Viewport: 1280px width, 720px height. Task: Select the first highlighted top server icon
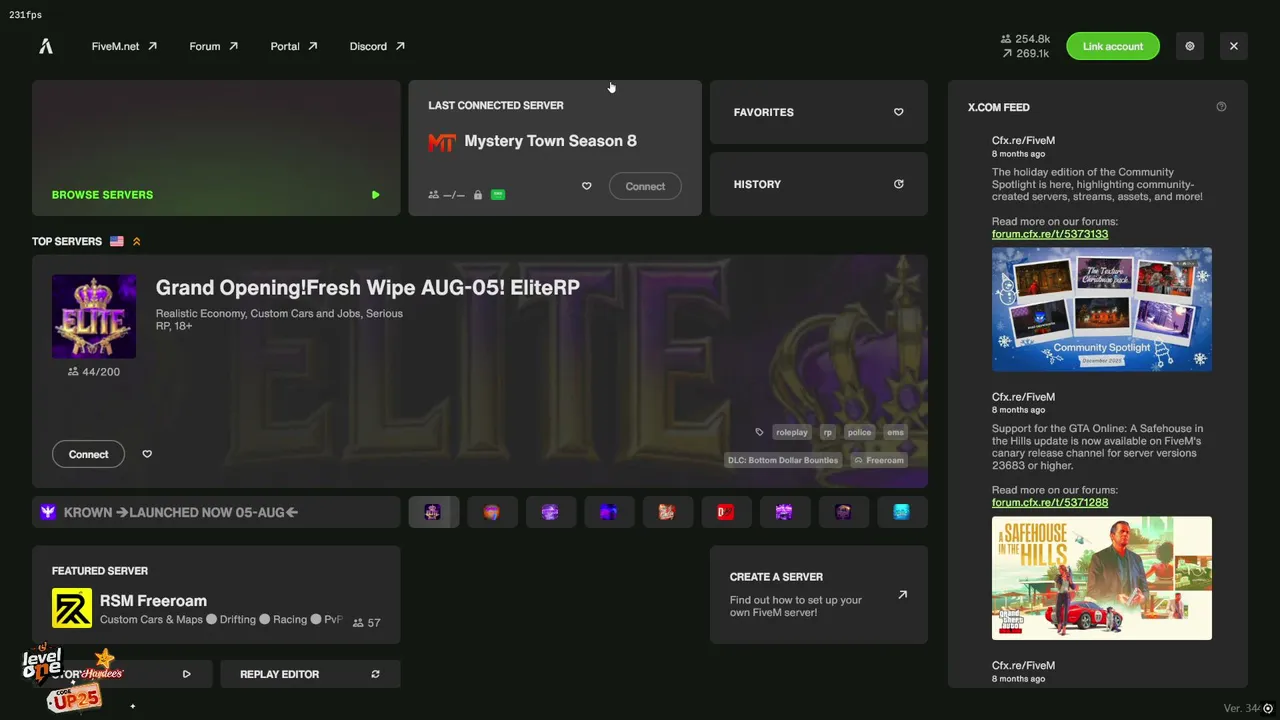tap(433, 512)
